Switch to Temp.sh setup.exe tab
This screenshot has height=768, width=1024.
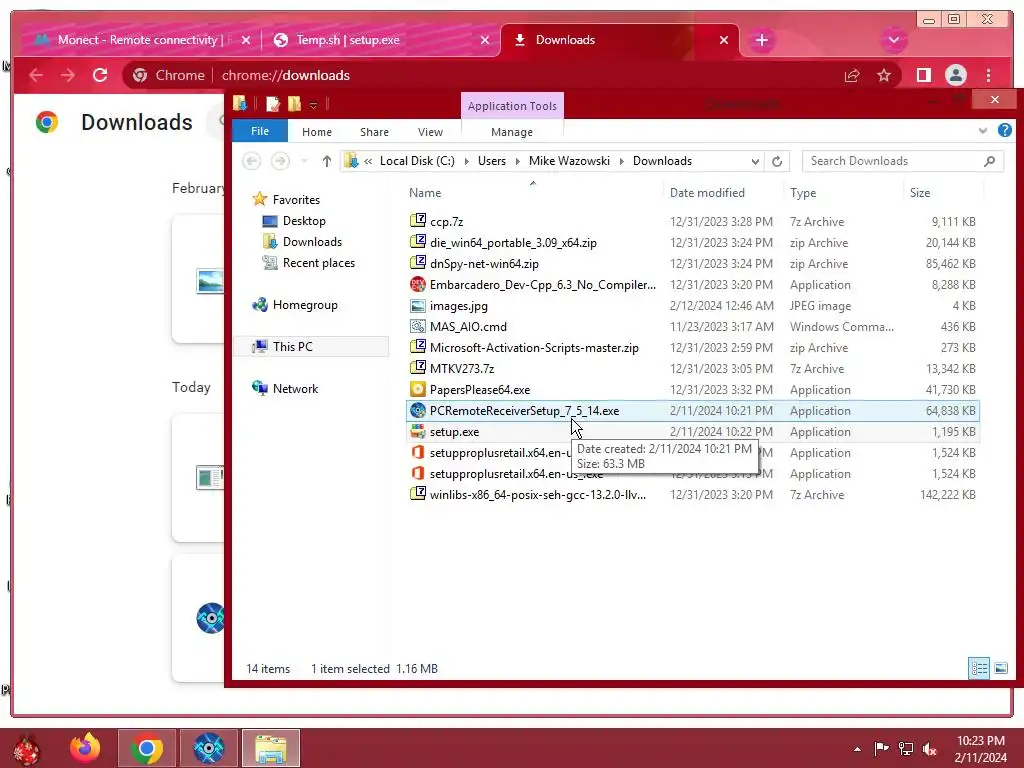point(381,40)
